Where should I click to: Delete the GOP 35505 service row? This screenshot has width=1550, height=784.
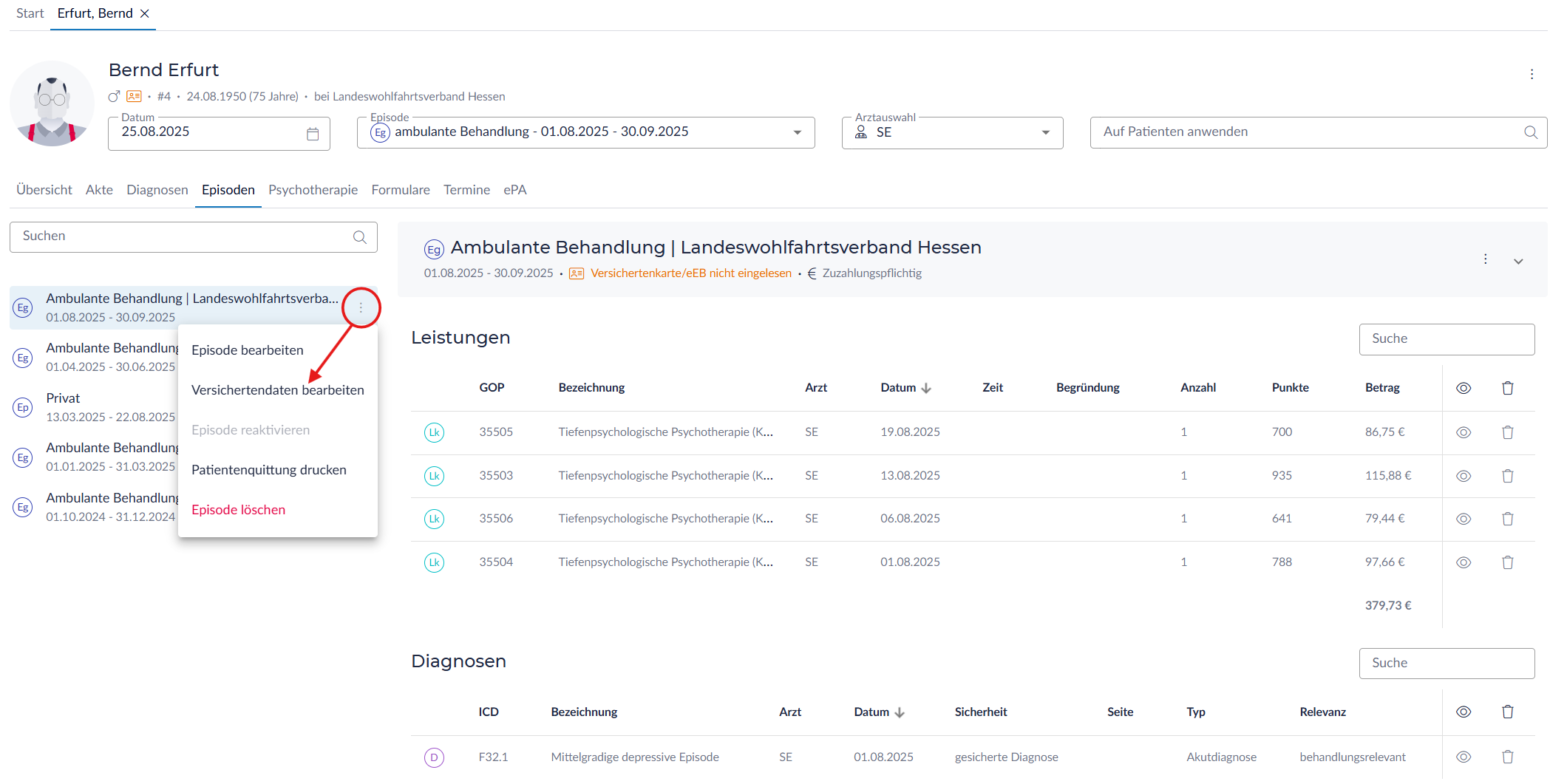(x=1507, y=432)
